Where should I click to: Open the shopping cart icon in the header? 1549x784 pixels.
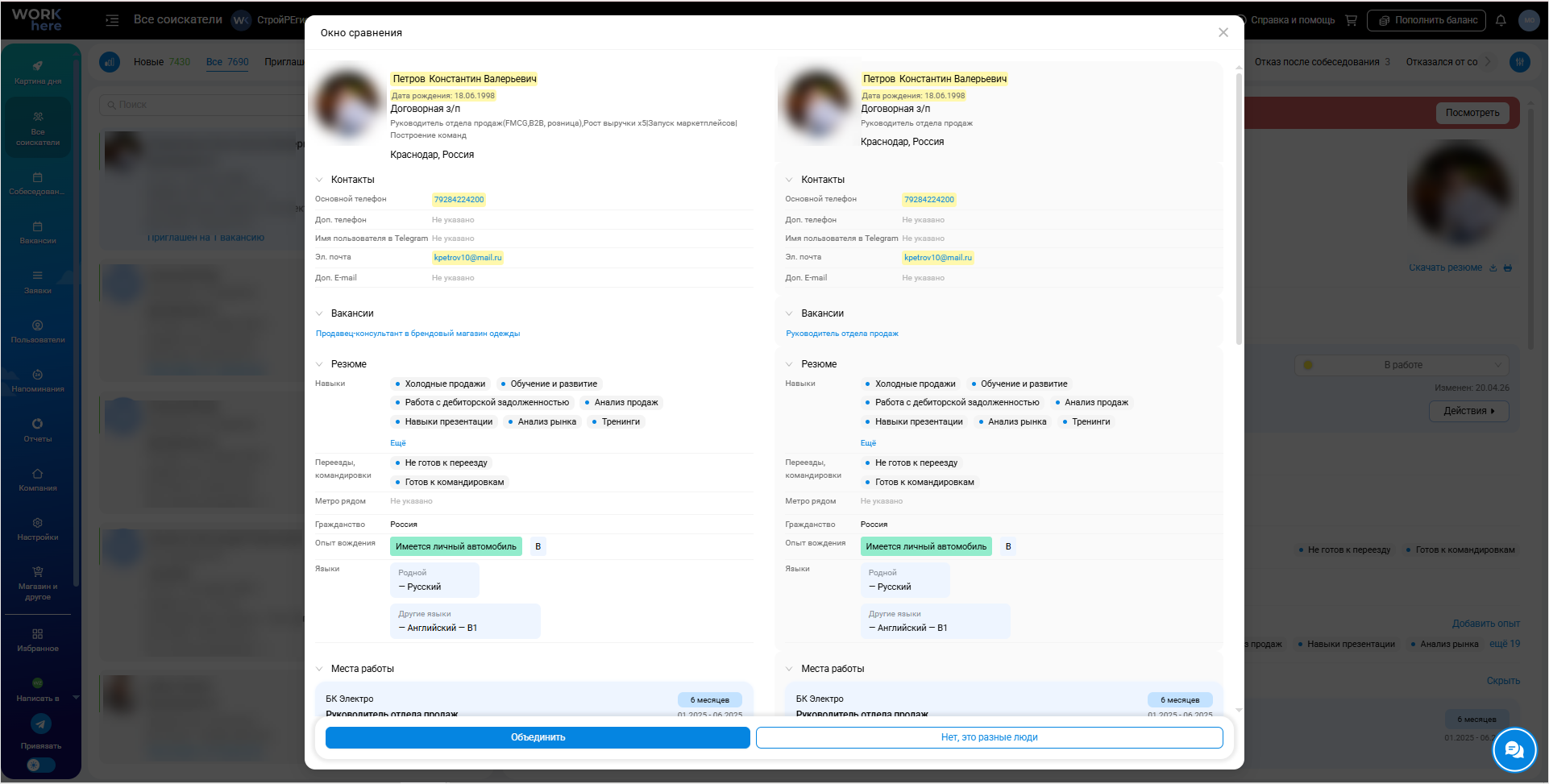pos(1352,20)
